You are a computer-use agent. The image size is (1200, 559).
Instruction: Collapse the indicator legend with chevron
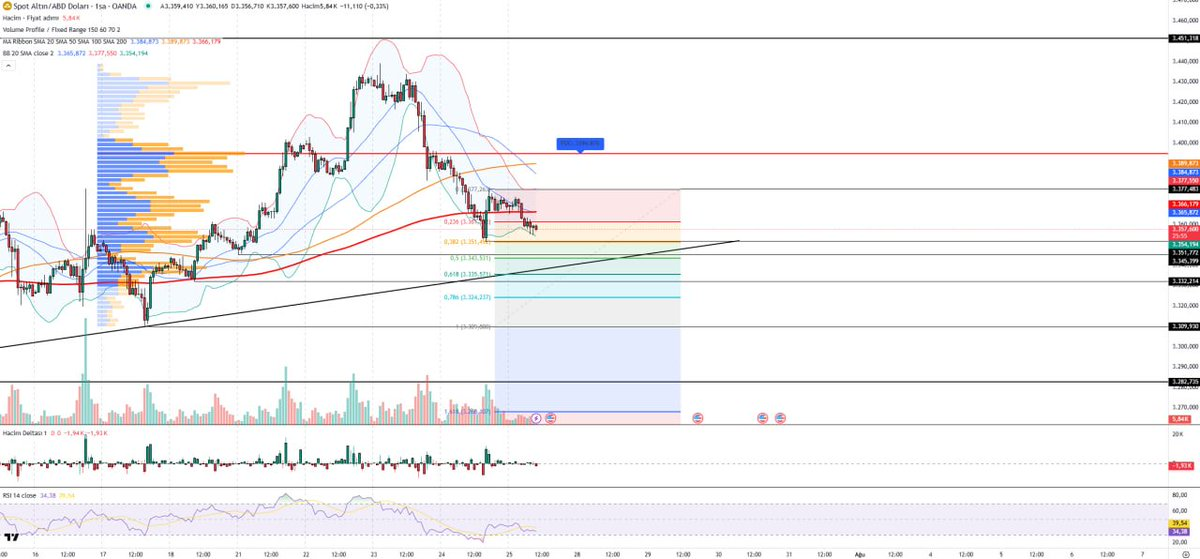(x=9, y=64)
